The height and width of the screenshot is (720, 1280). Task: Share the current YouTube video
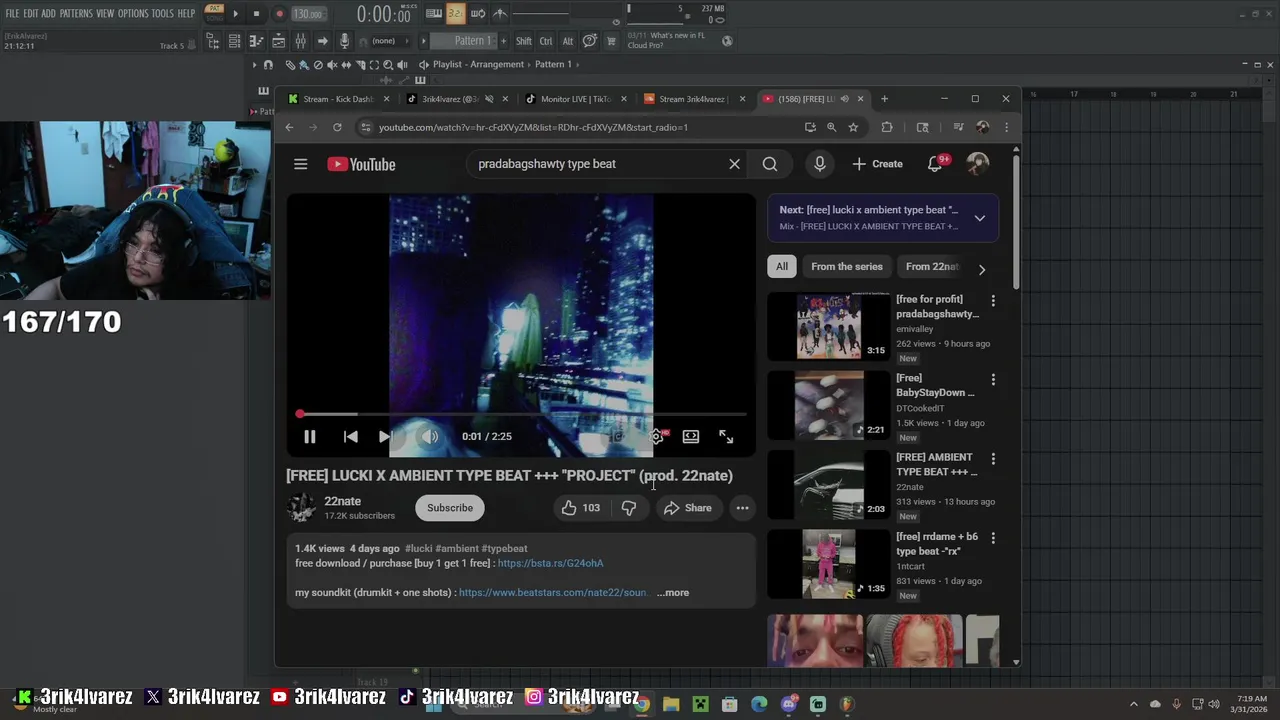point(687,508)
